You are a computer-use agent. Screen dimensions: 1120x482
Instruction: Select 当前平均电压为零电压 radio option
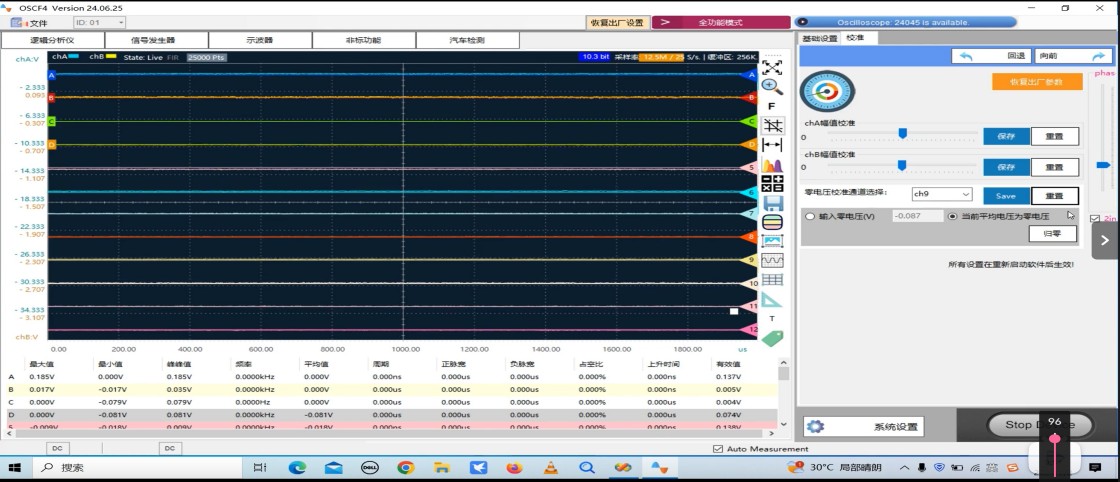pos(952,216)
